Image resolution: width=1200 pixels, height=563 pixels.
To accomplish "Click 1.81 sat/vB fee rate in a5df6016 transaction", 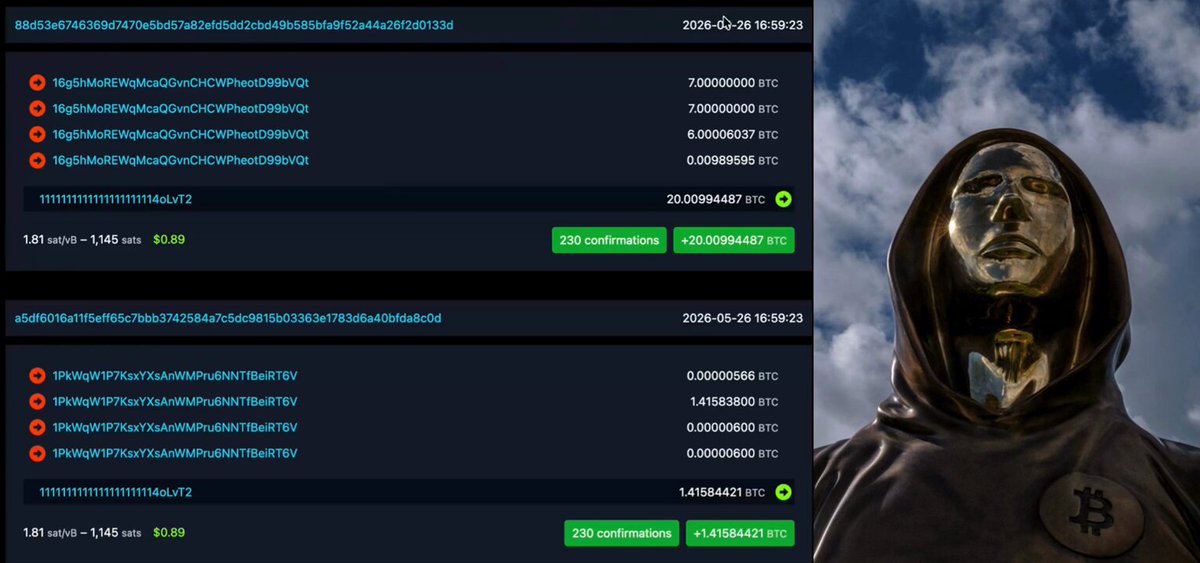I will (x=51, y=533).
